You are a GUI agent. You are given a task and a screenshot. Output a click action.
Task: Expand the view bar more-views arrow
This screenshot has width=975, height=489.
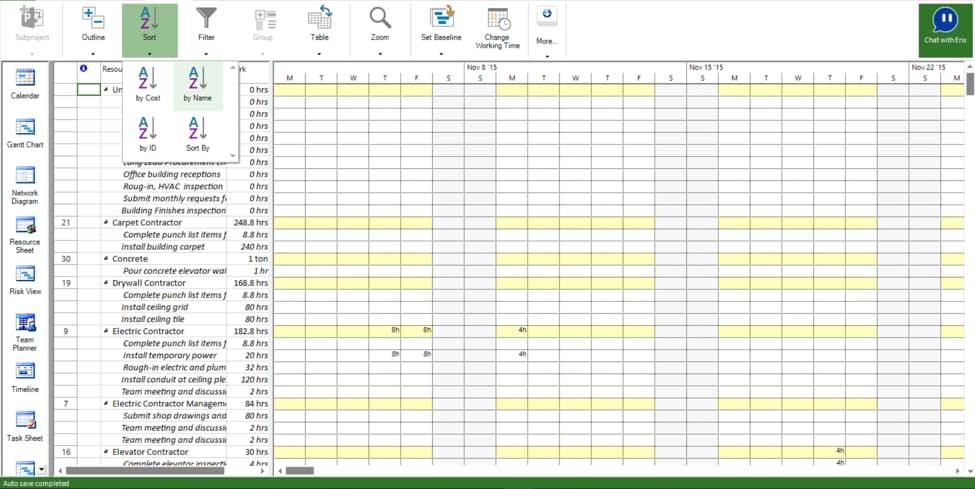click(x=42, y=470)
